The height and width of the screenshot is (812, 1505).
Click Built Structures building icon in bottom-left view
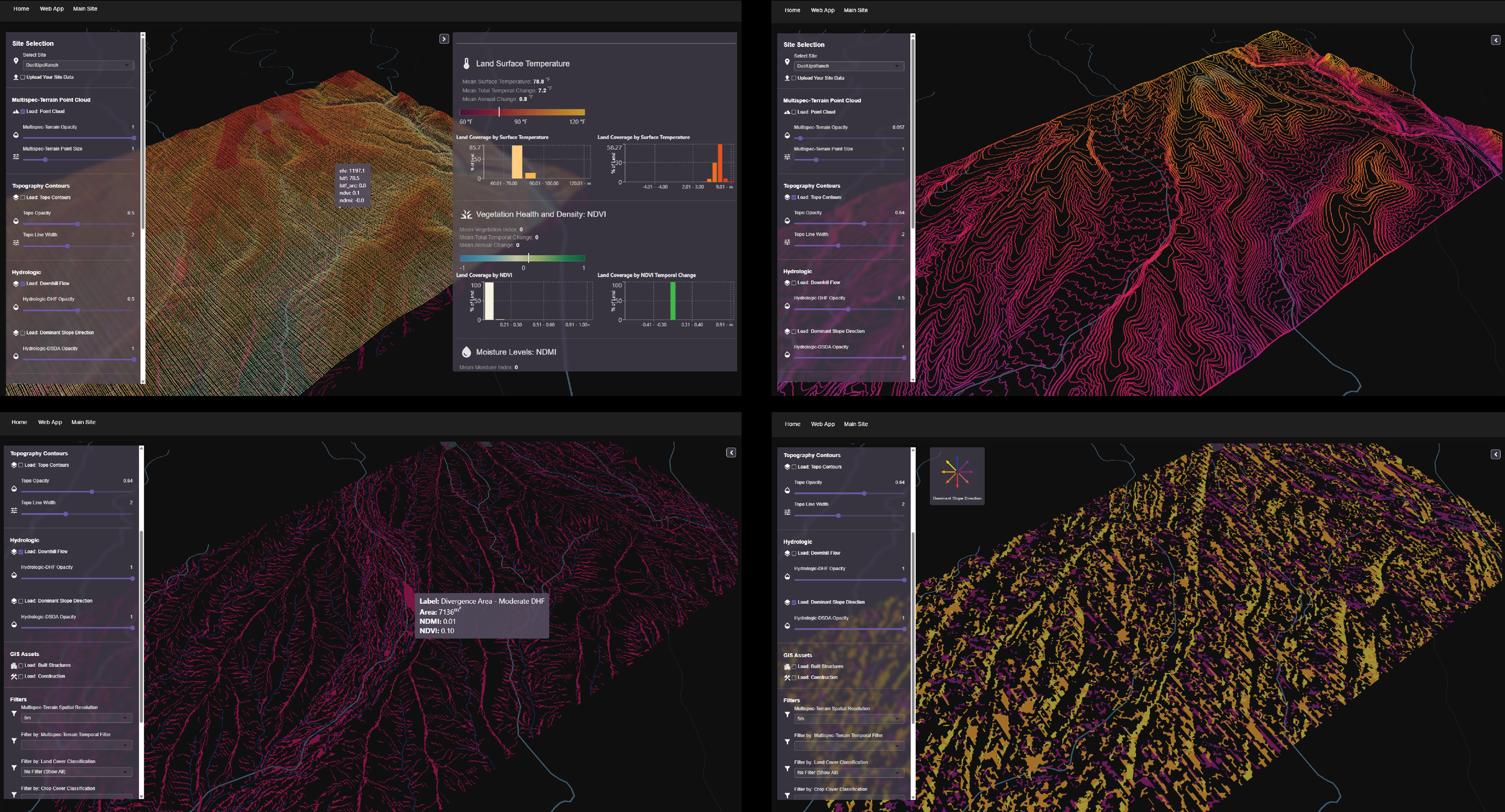point(14,666)
